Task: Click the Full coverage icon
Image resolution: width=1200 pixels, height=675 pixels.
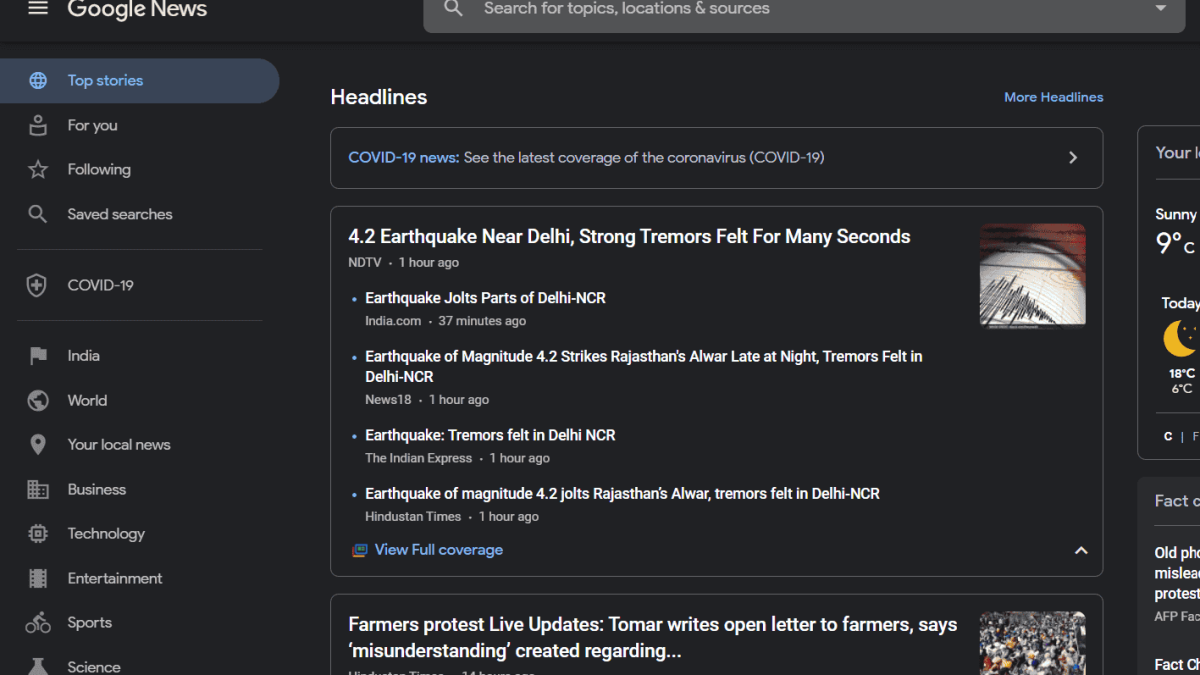Action: pyautogui.click(x=360, y=550)
